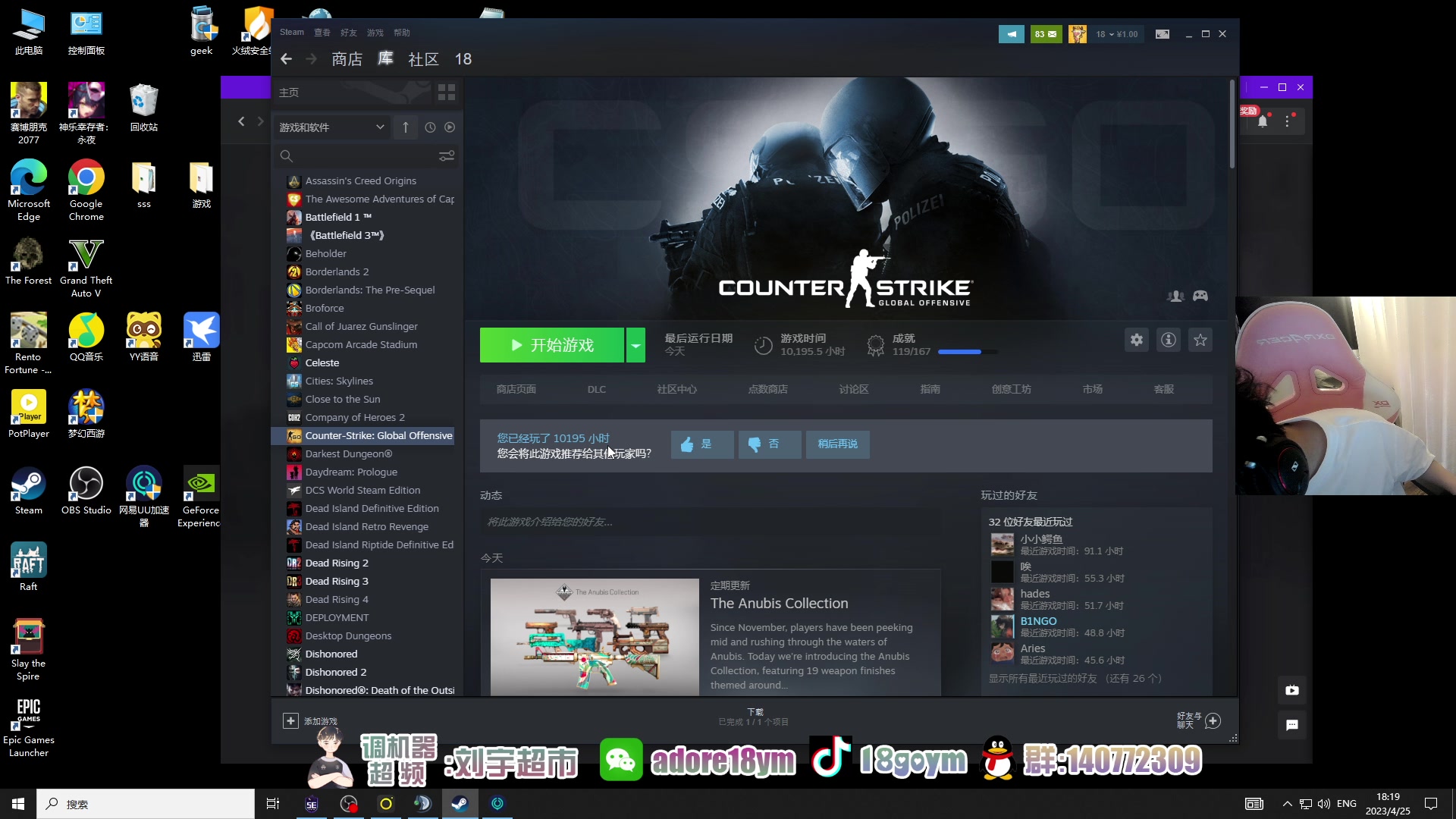The height and width of the screenshot is (819, 1456).
Task: View friend B1NGO's profile
Action: point(1038,621)
